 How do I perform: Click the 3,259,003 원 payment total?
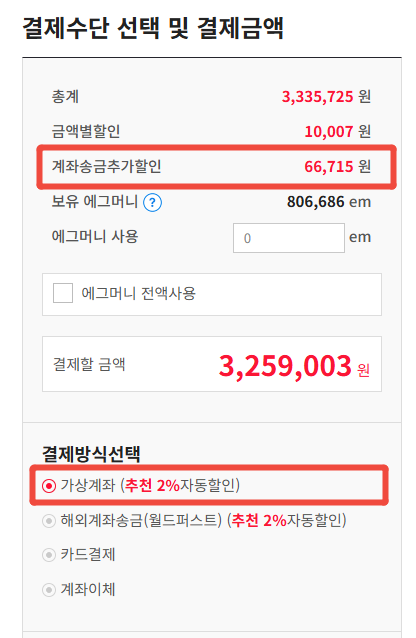[294, 366]
